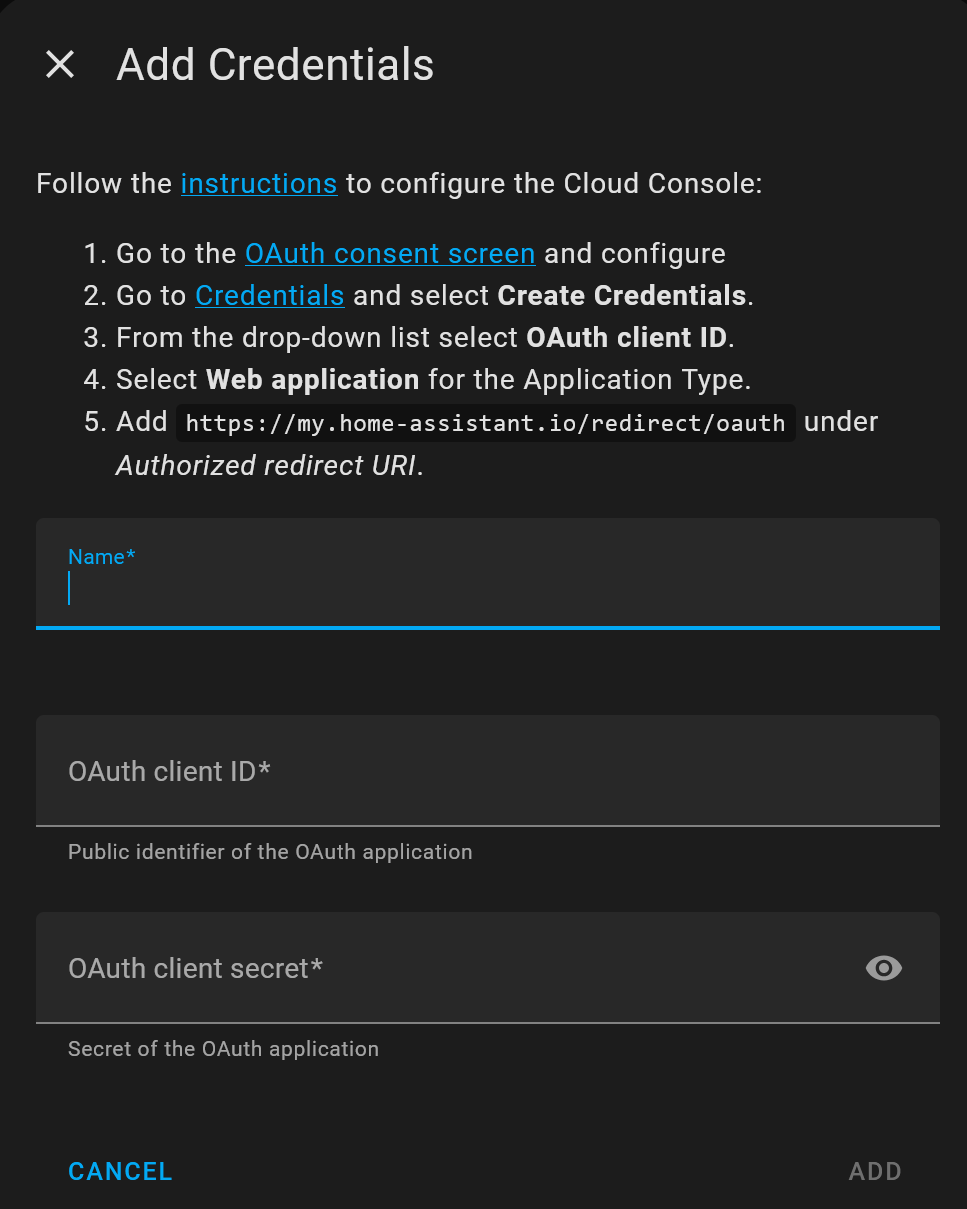Select the redirect URI code snippet
Viewport: 967px width, 1209px height.
pyautogui.click(x=485, y=422)
